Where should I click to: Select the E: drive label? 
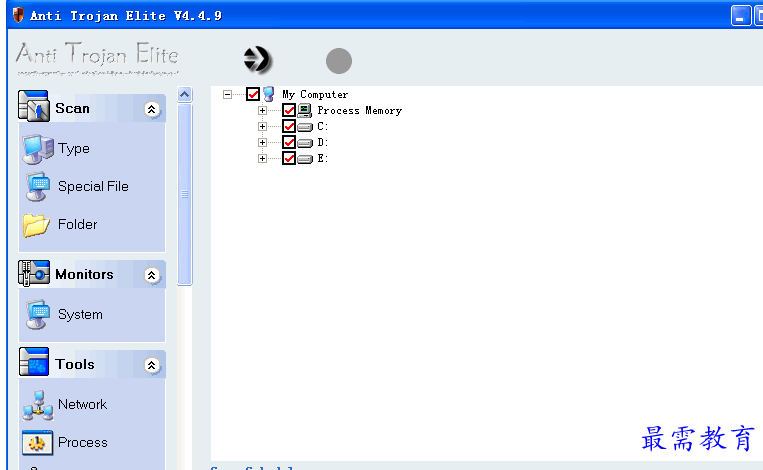(323, 159)
